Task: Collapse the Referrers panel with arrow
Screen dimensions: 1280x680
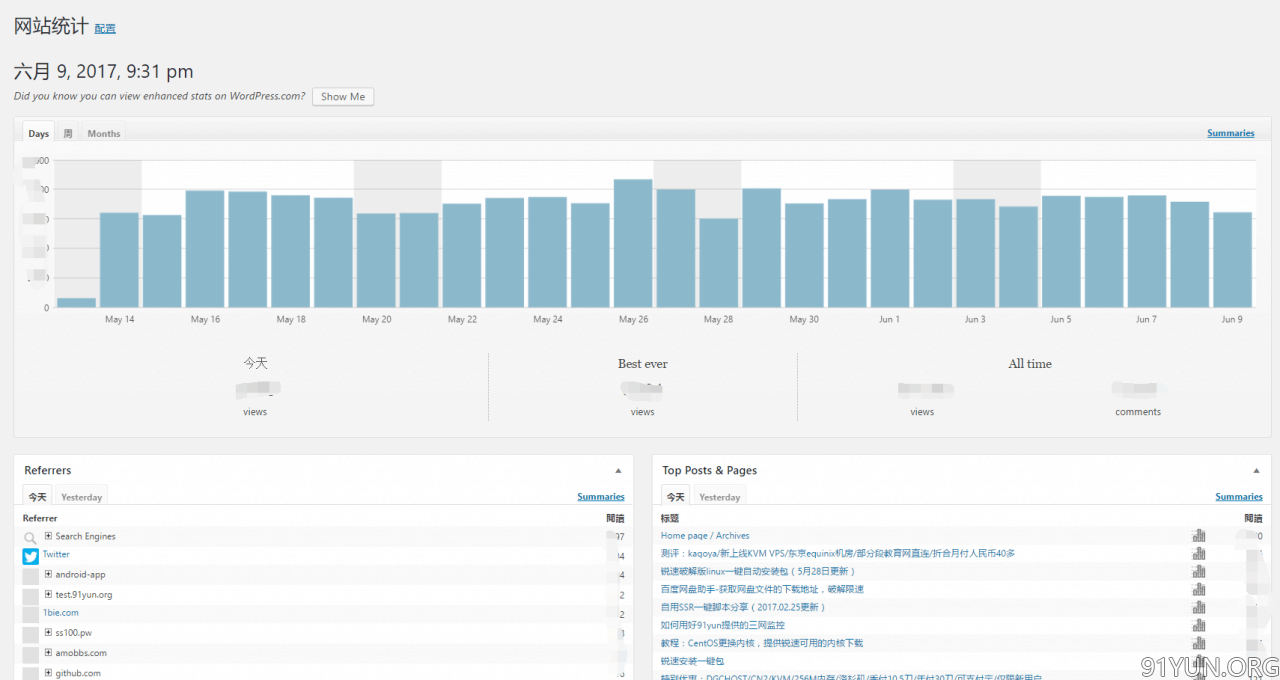Action: point(618,471)
